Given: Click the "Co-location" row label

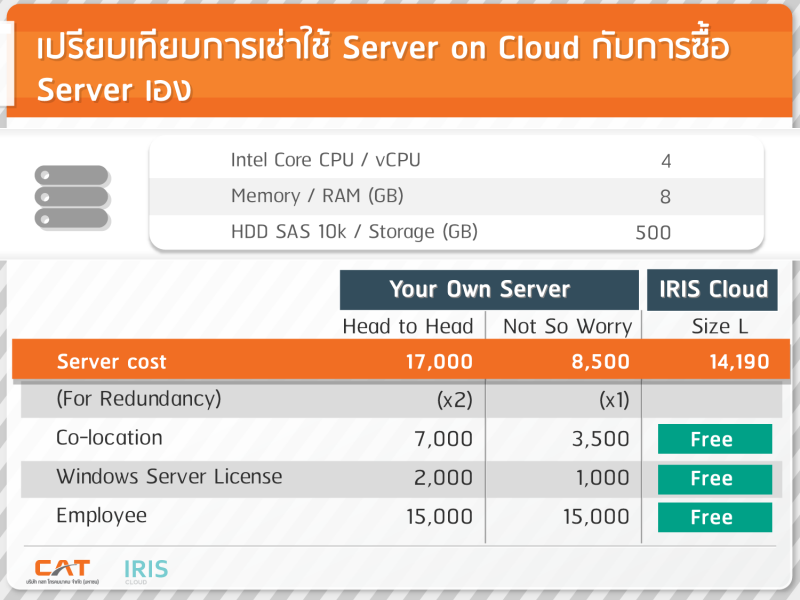Looking at the screenshot, I should pos(109,438).
